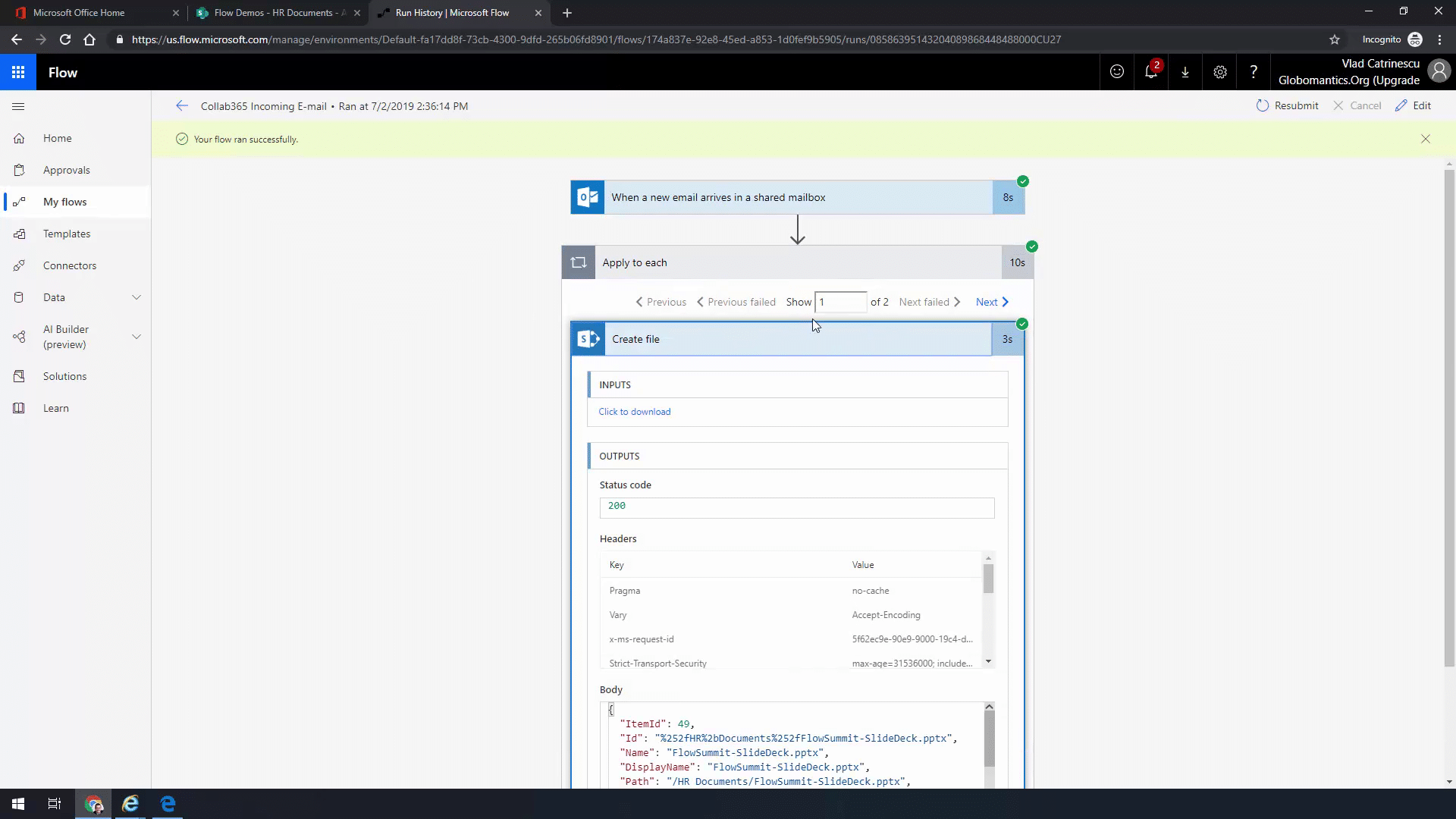Open the Chrome three-dot menu

tap(1440, 39)
